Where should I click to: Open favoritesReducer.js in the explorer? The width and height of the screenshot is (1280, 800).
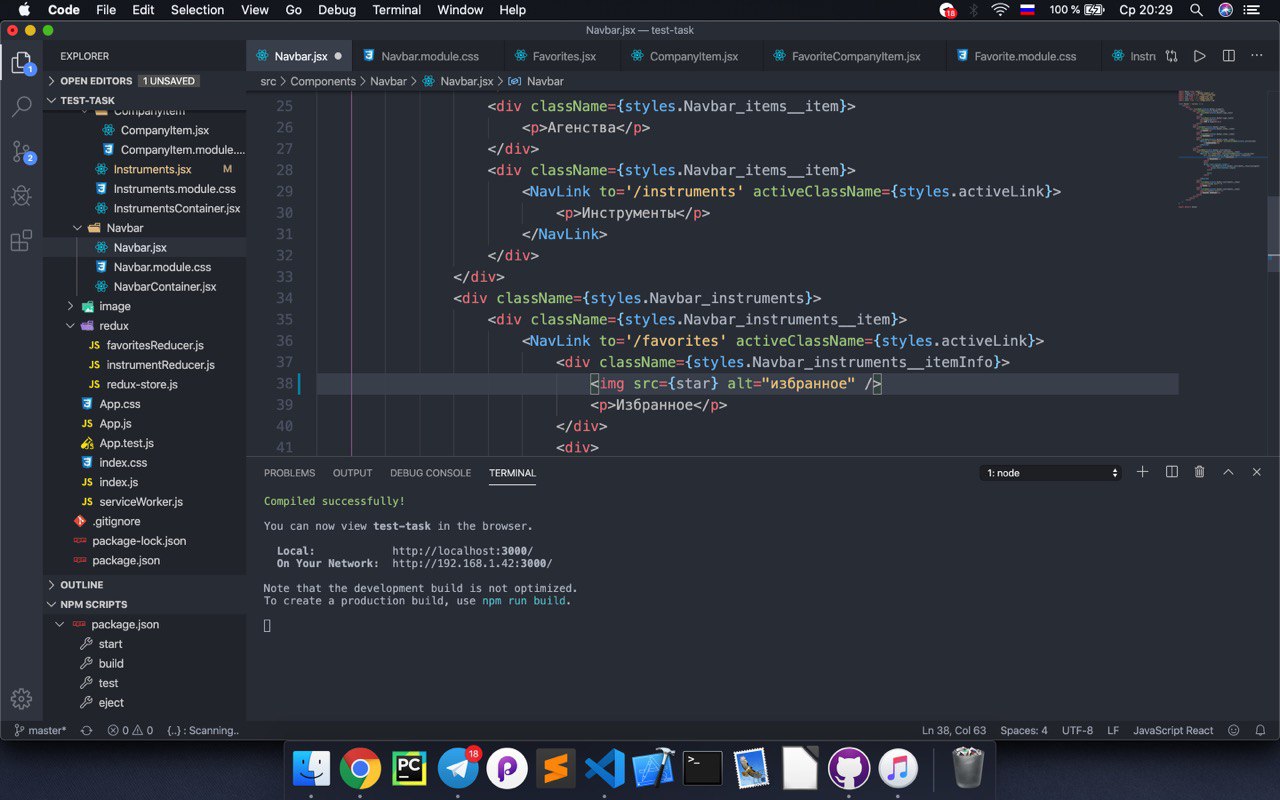point(154,345)
